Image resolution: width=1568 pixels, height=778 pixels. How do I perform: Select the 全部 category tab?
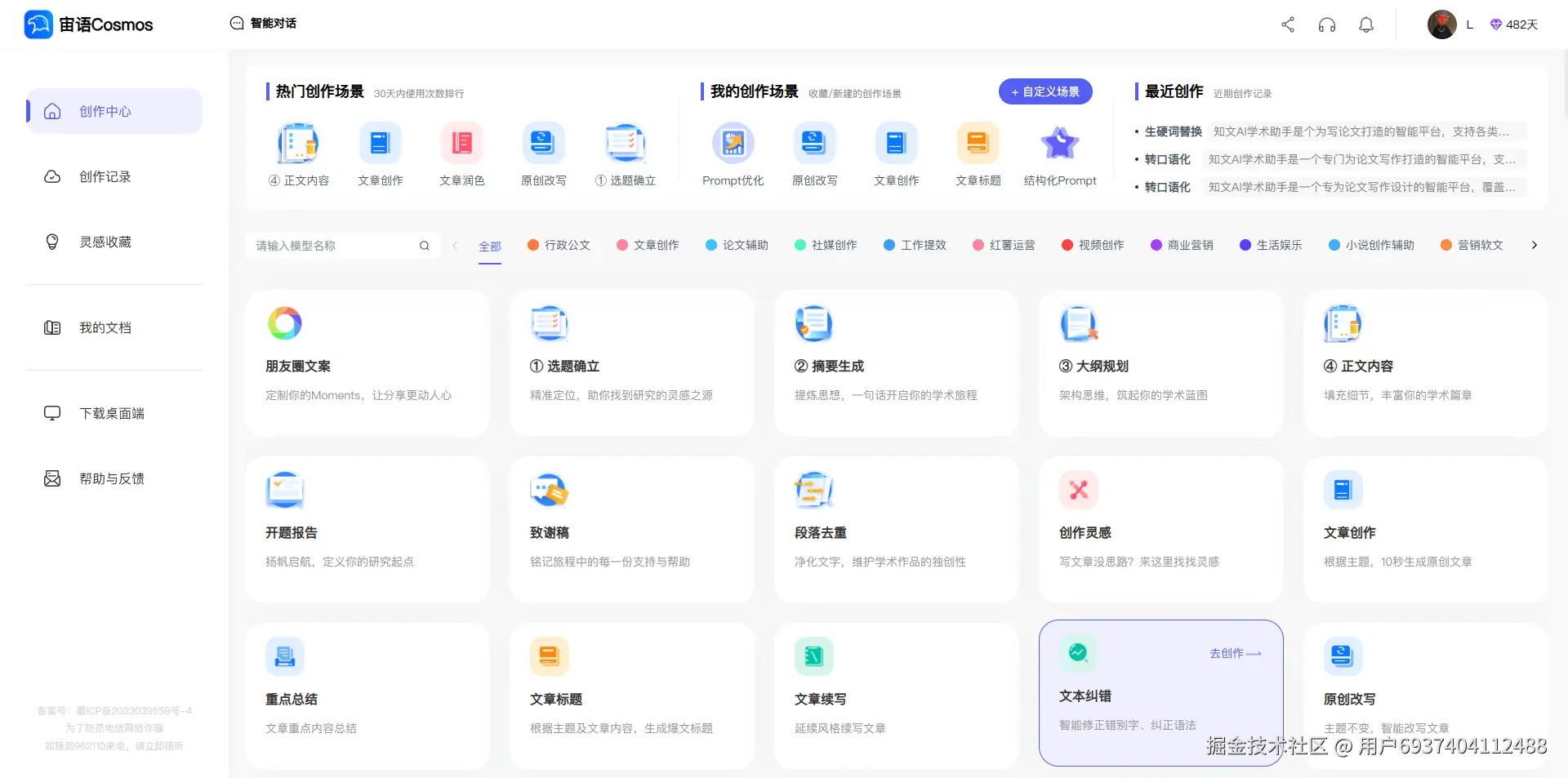(x=490, y=247)
